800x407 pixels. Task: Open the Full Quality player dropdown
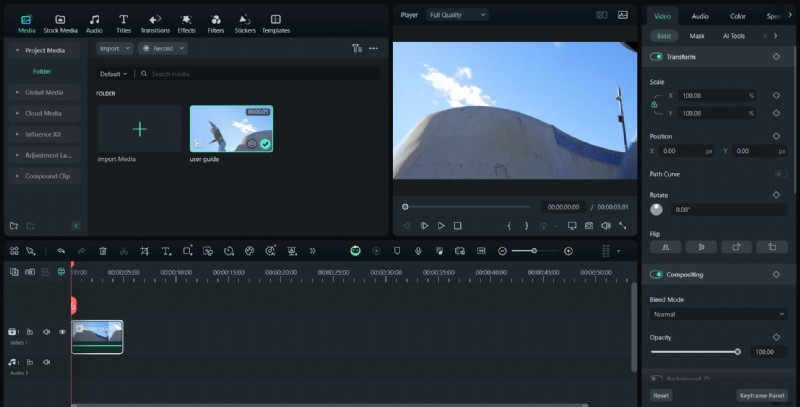point(458,15)
